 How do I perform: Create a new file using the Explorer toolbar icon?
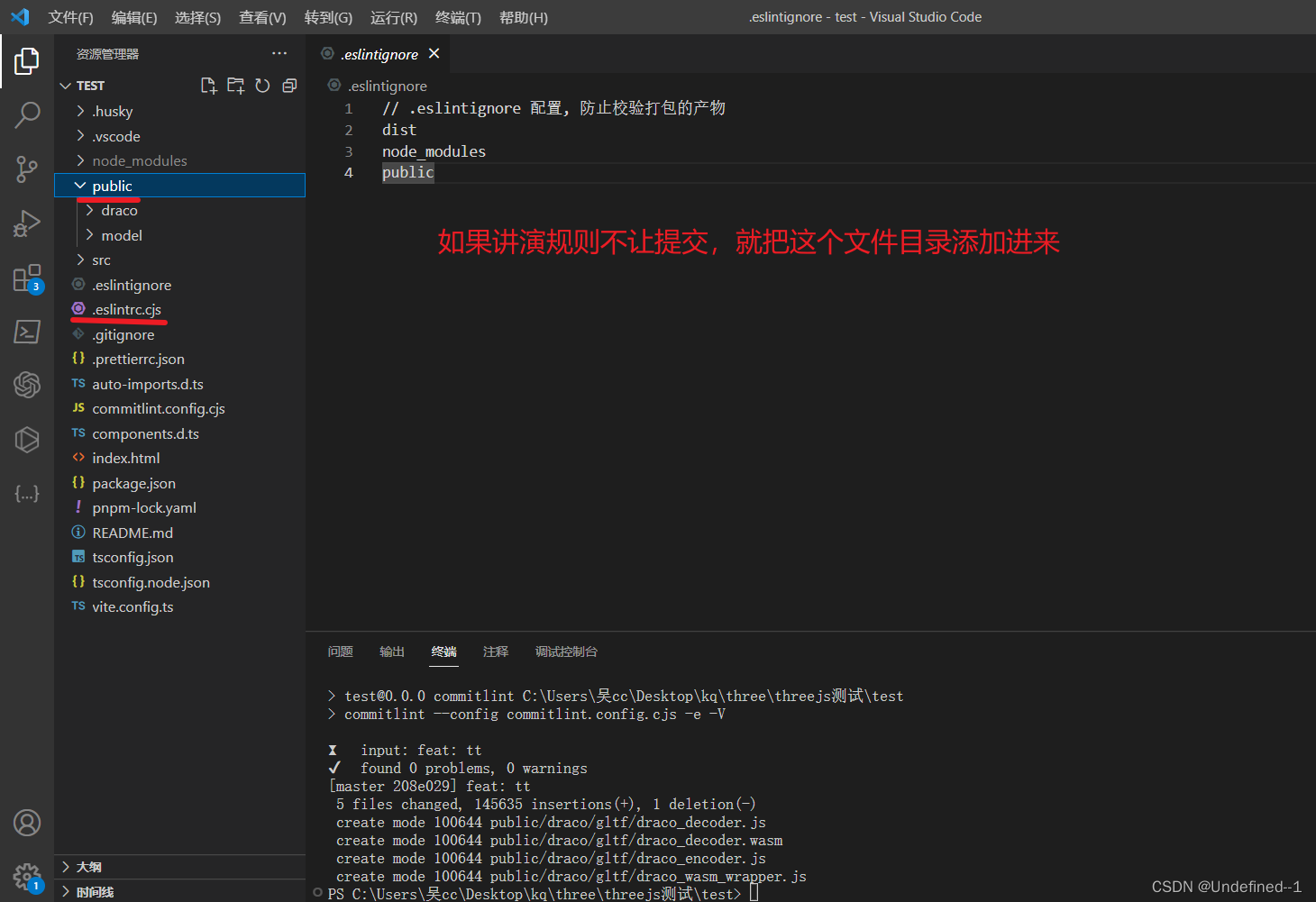click(208, 85)
